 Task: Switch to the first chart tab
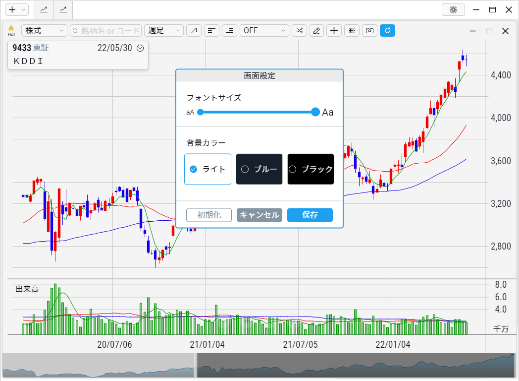44,10
